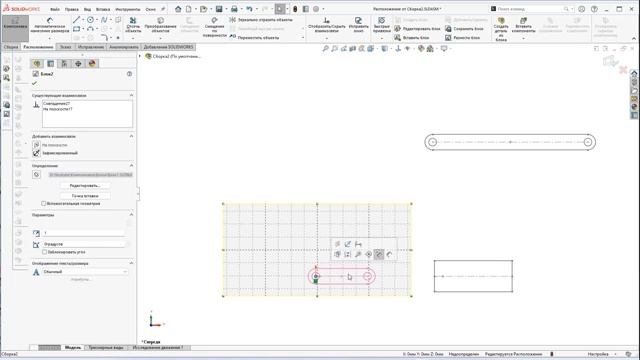
Task: Collapse the Parameters (Параметры) section
Action: click(131, 215)
